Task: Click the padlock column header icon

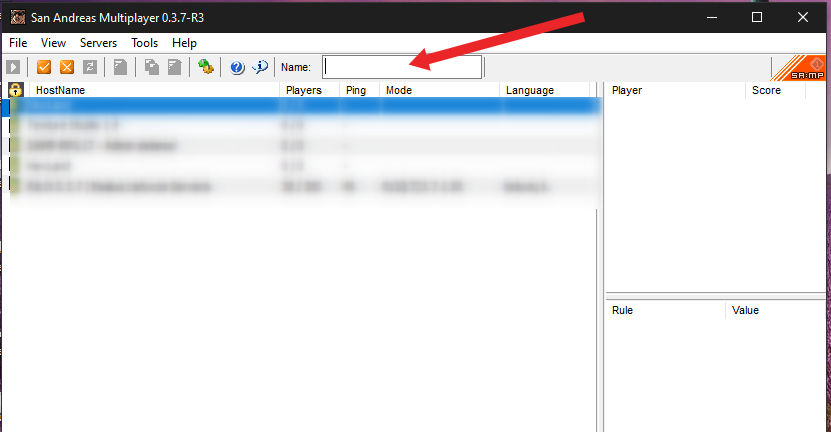Action: point(16,90)
